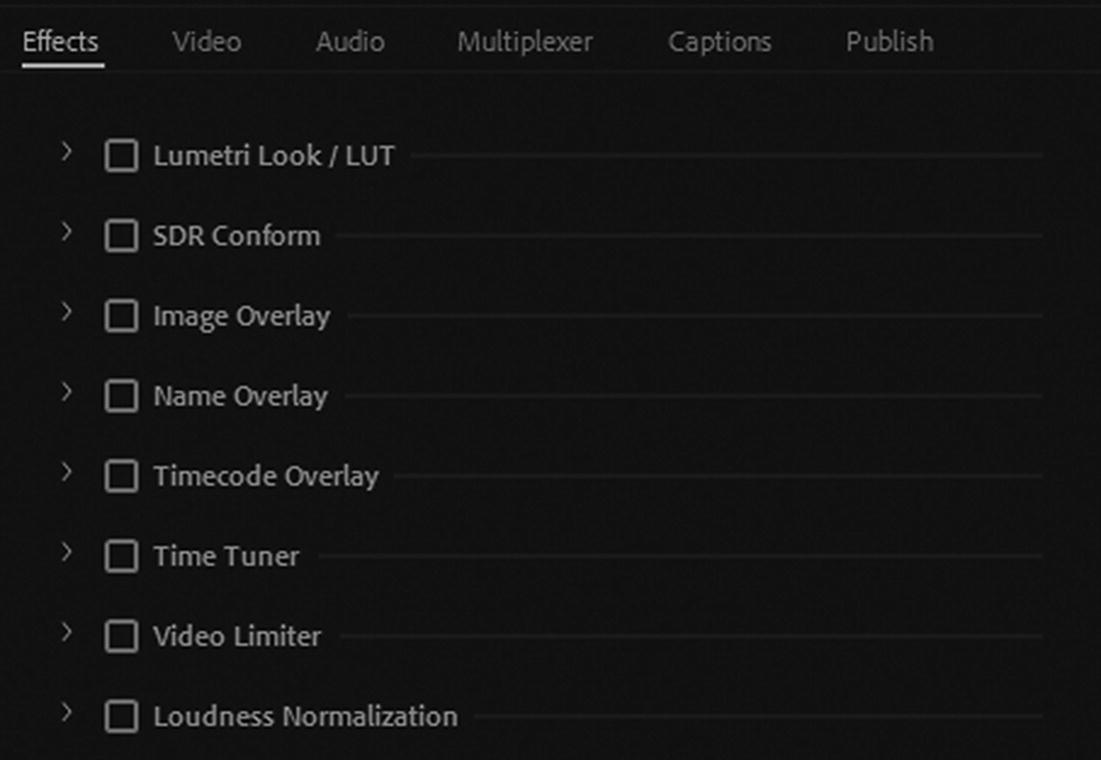Screen dimensions: 1101x760
Task: Enable Loudness Normalization checkbox
Action: [x=121, y=716]
